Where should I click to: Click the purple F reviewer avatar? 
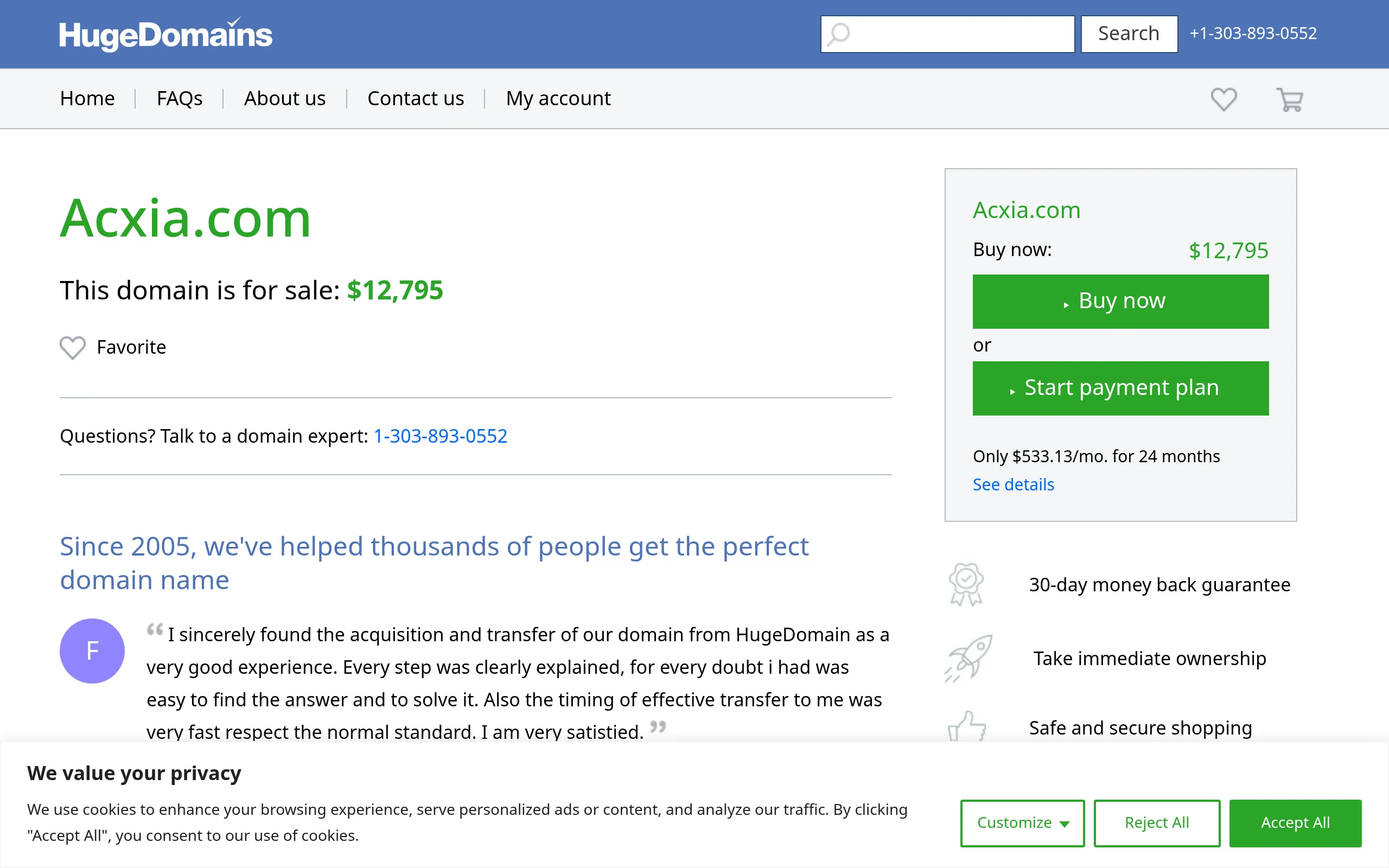92,650
